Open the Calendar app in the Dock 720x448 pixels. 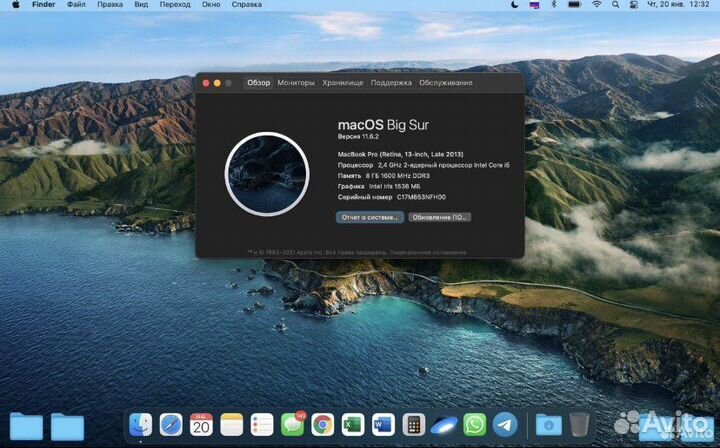click(201, 425)
